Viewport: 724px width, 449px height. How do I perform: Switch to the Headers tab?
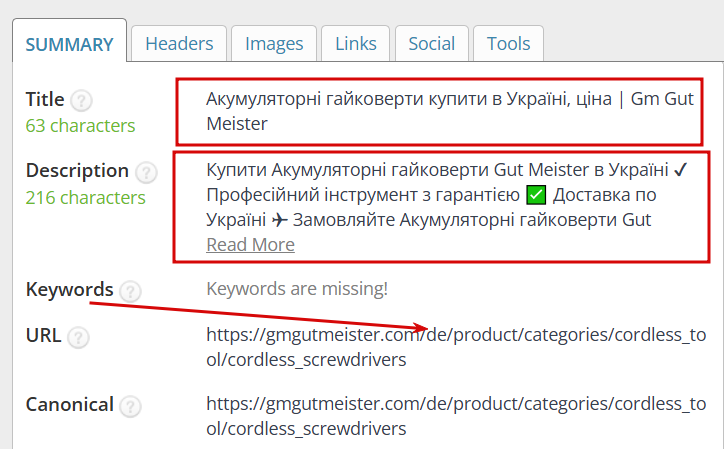(179, 44)
